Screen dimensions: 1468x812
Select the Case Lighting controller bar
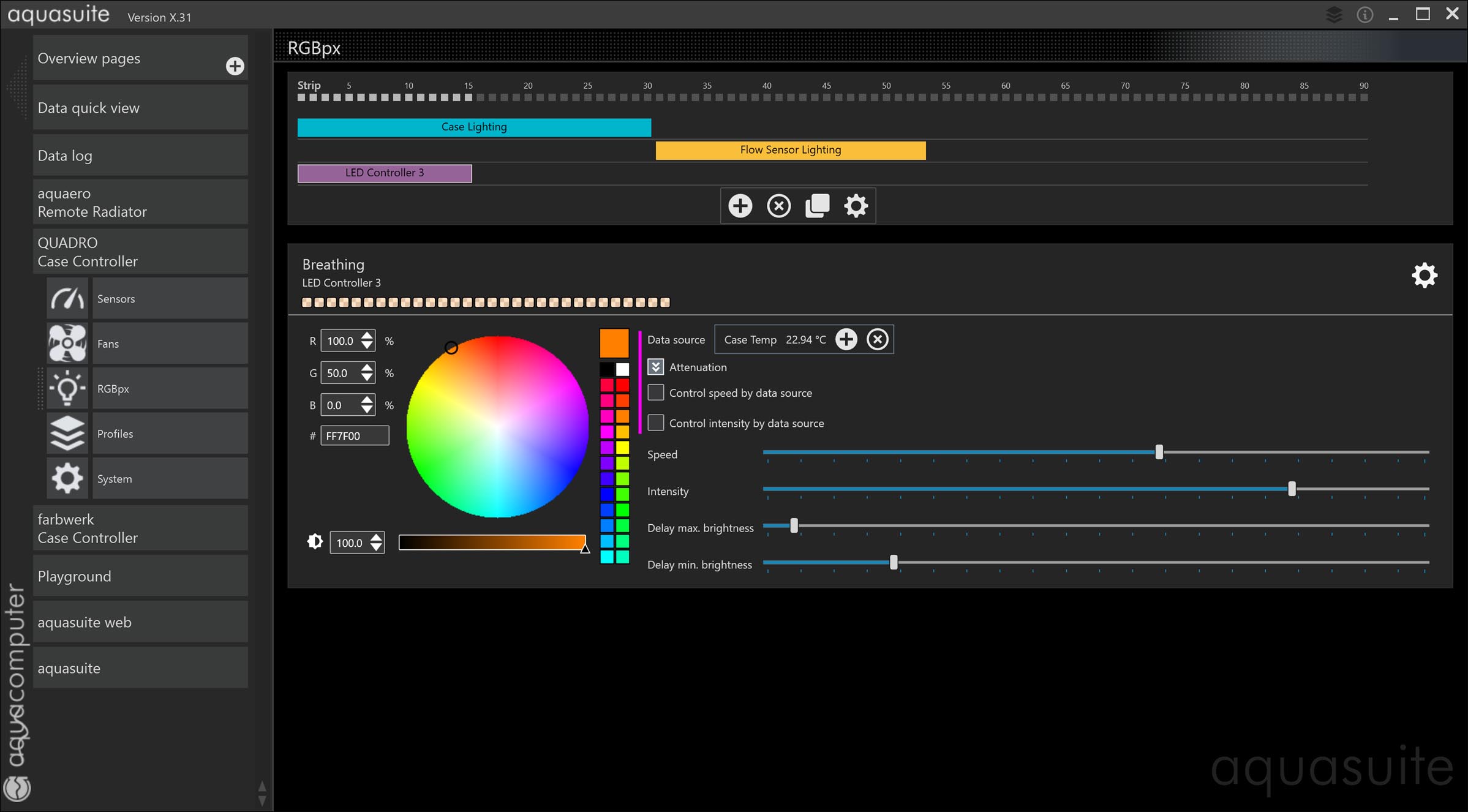pyautogui.click(x=474, y=127)
